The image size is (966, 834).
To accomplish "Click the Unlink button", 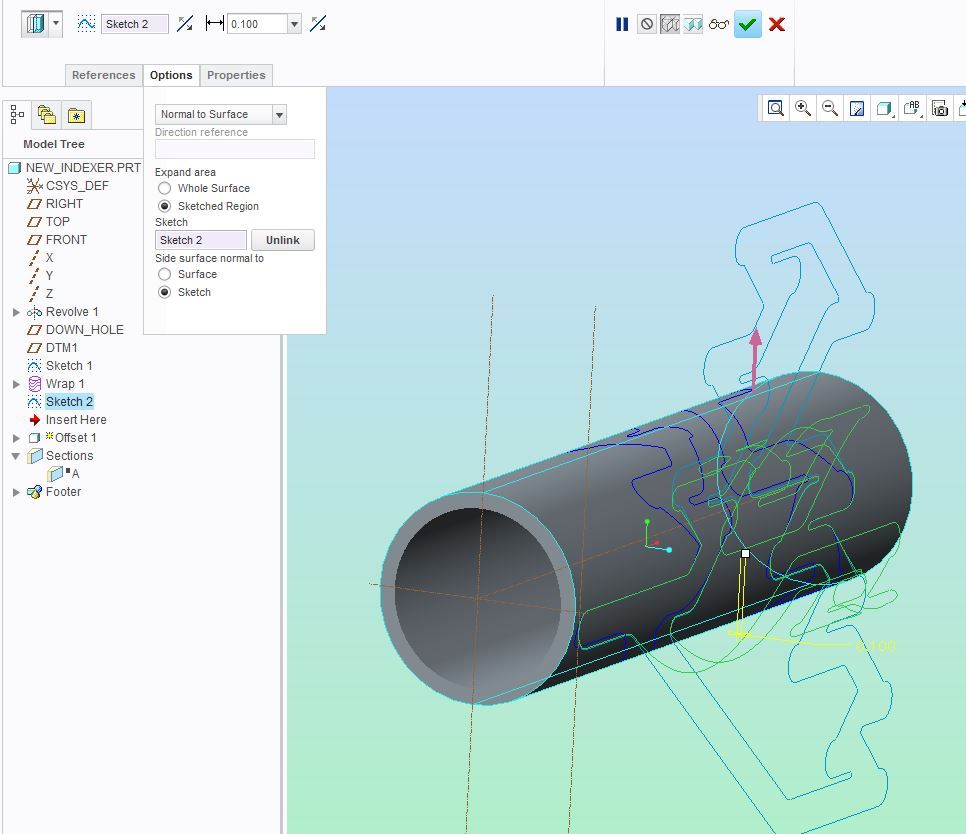I will click(x=282, y=240).
